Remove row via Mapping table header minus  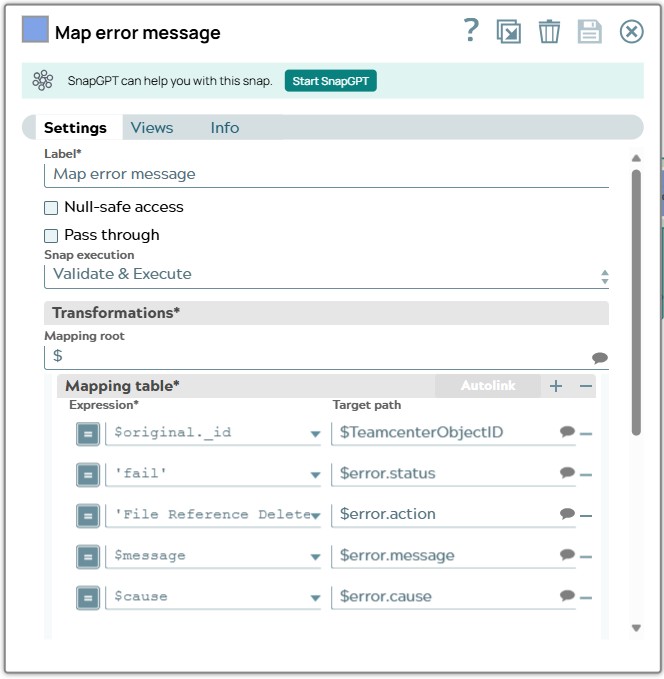586,386
